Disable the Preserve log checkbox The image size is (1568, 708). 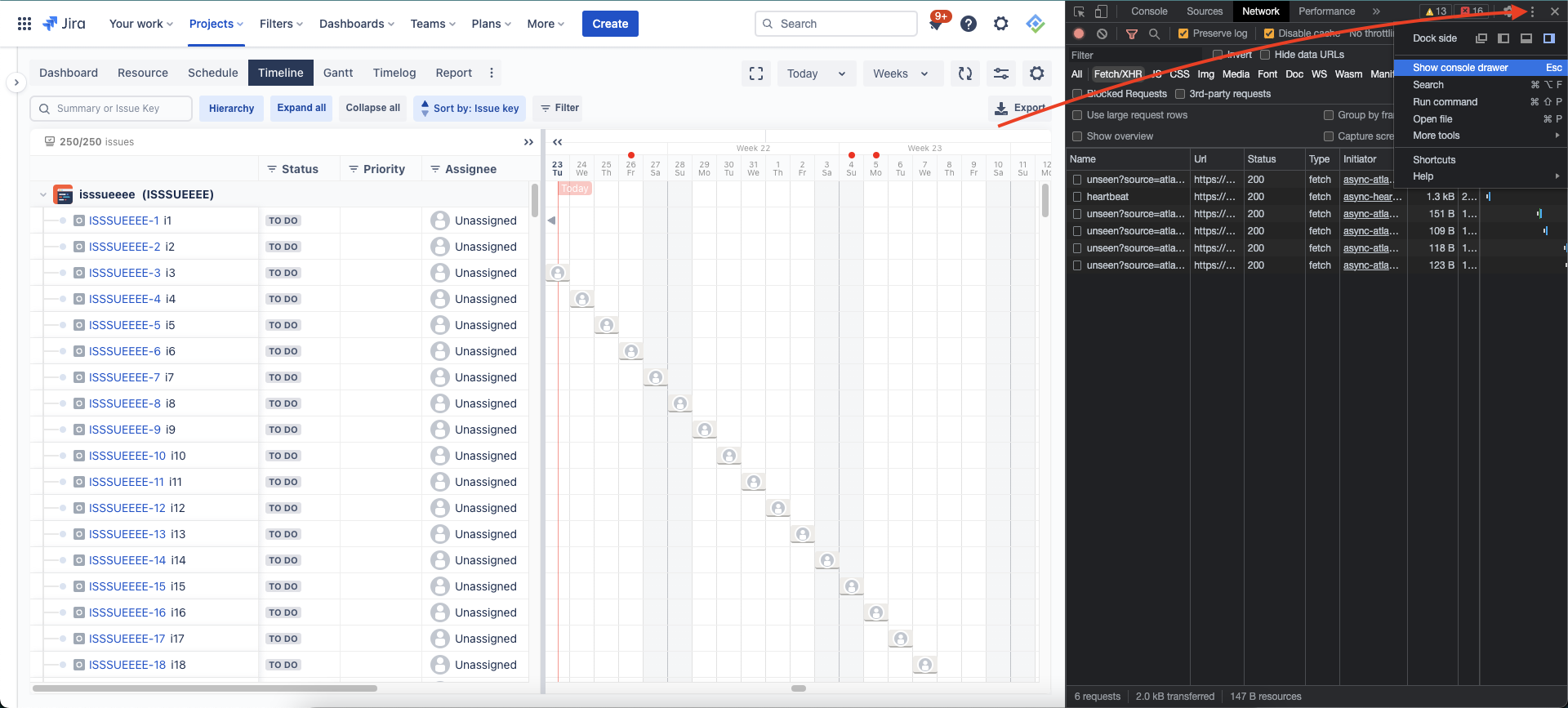click(x=1183, y=33)
